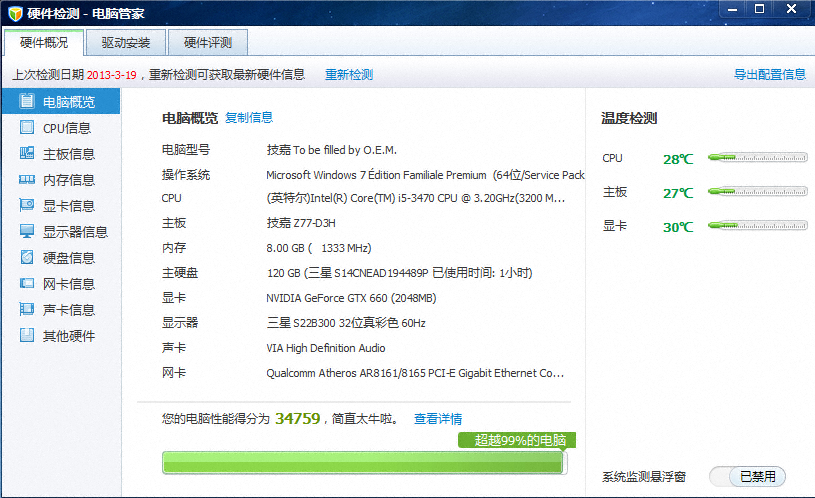Switch to the 驱动安装 tab
This screenshot has height=498, width=815.
pyautogui.click(x=125, y=43)
